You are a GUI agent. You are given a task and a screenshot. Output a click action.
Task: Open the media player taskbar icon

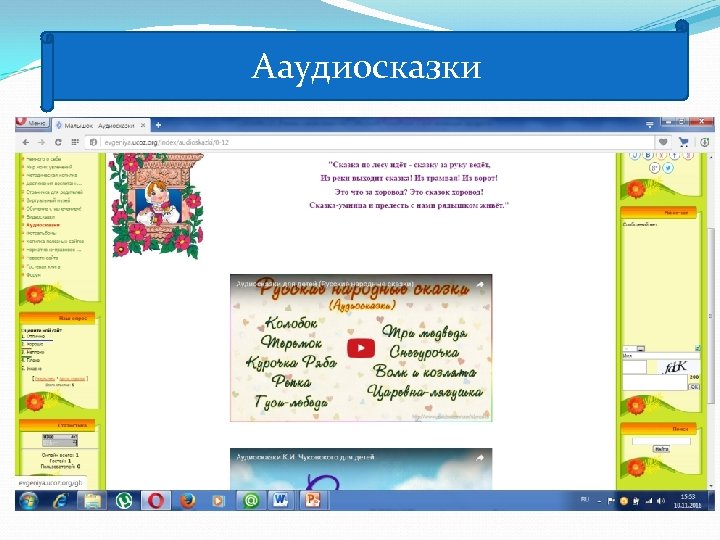tap(218, 501)
